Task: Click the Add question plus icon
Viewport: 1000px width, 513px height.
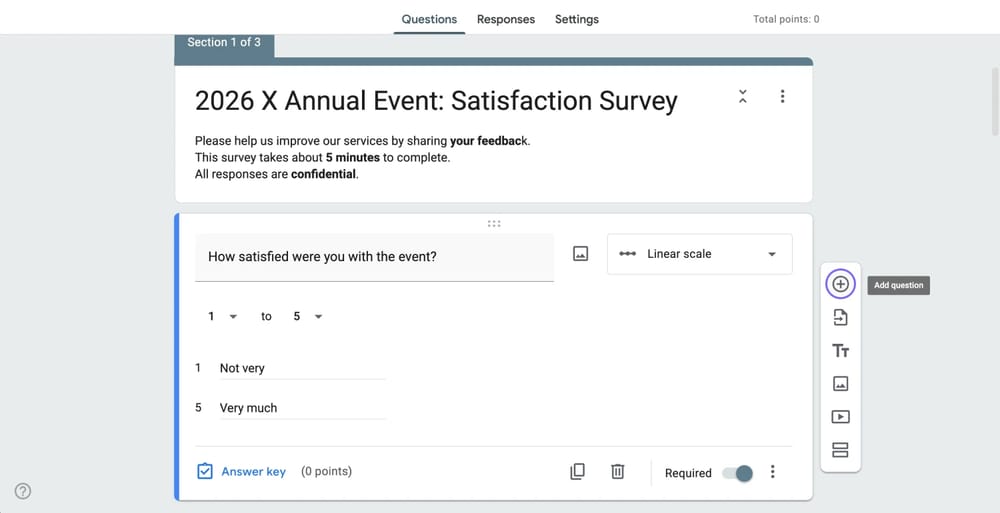Action: (840, 285)
